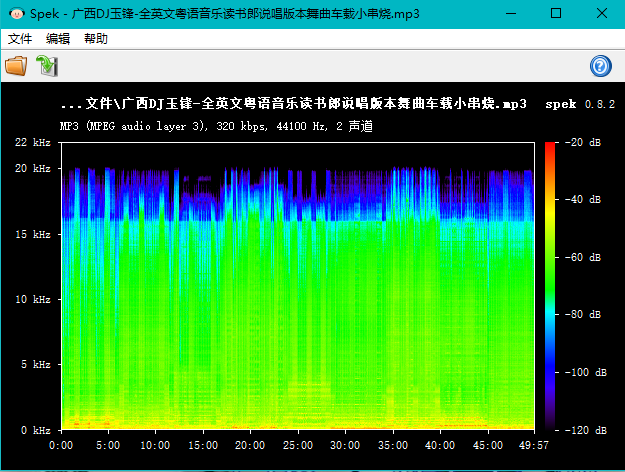Close the Spek window
This screenshot has width=625, height=472.
tap(602, 14)
